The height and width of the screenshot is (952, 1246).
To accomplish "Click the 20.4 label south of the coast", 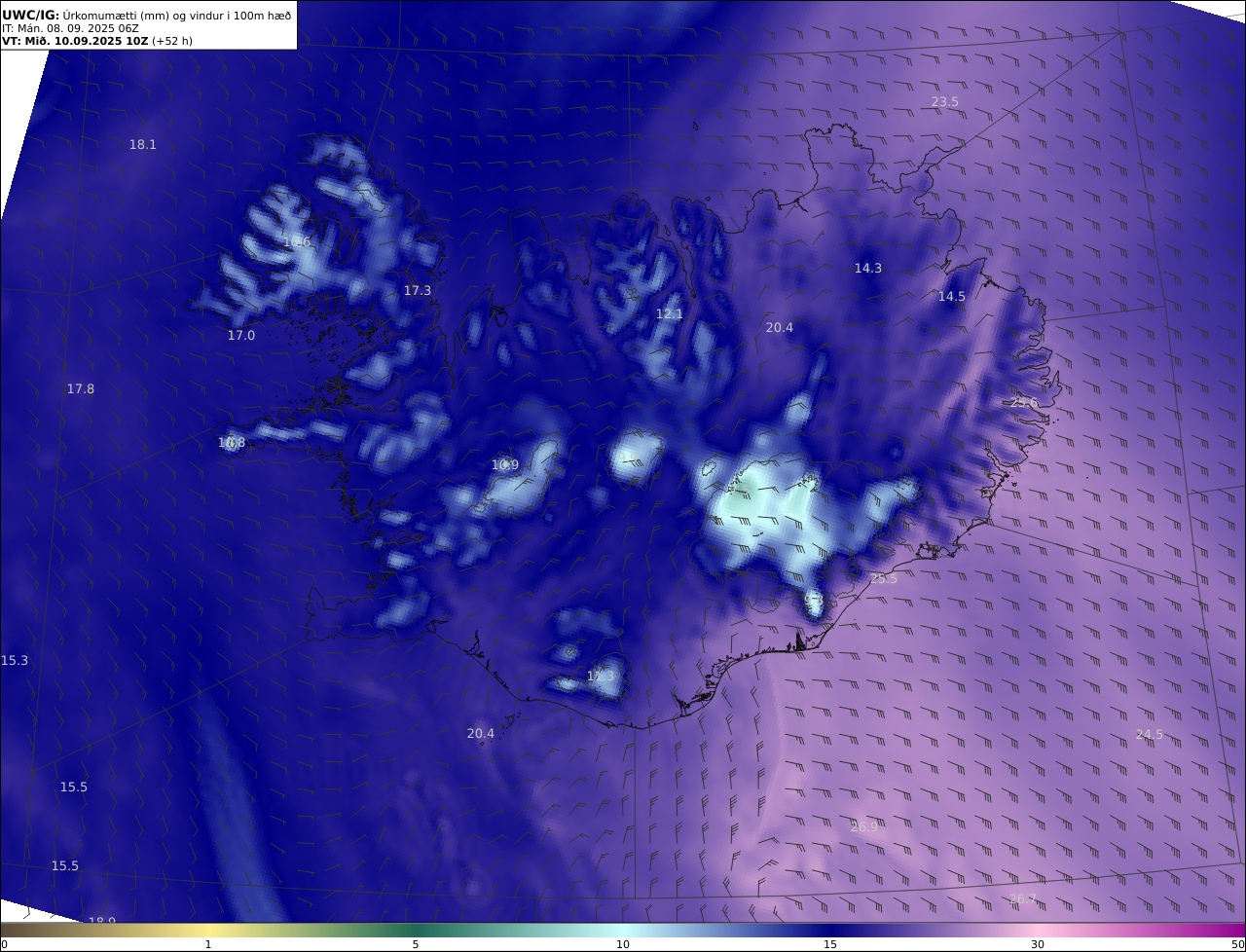I will (x=481, y=734).
